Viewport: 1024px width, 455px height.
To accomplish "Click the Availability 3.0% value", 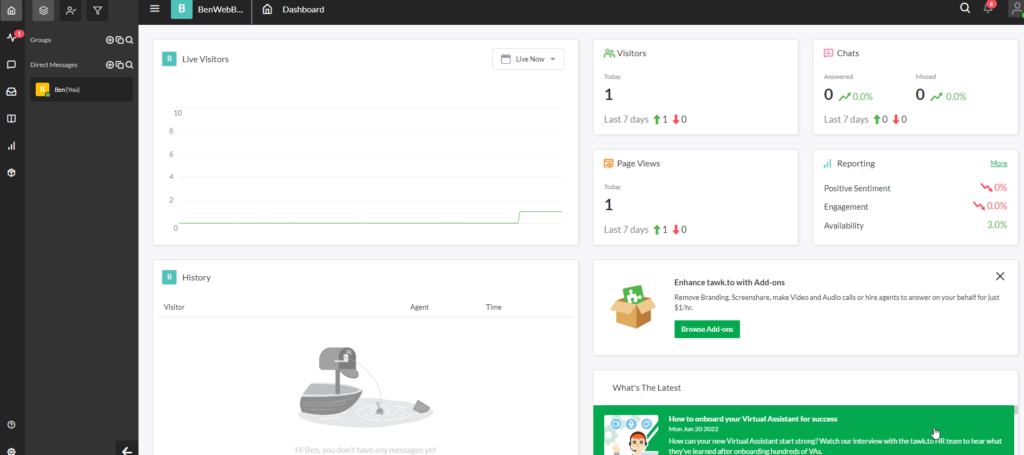I will (997, 225).
